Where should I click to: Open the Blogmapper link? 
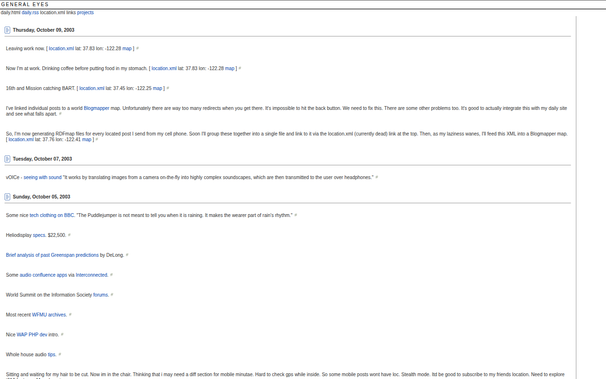click(96, 108)
